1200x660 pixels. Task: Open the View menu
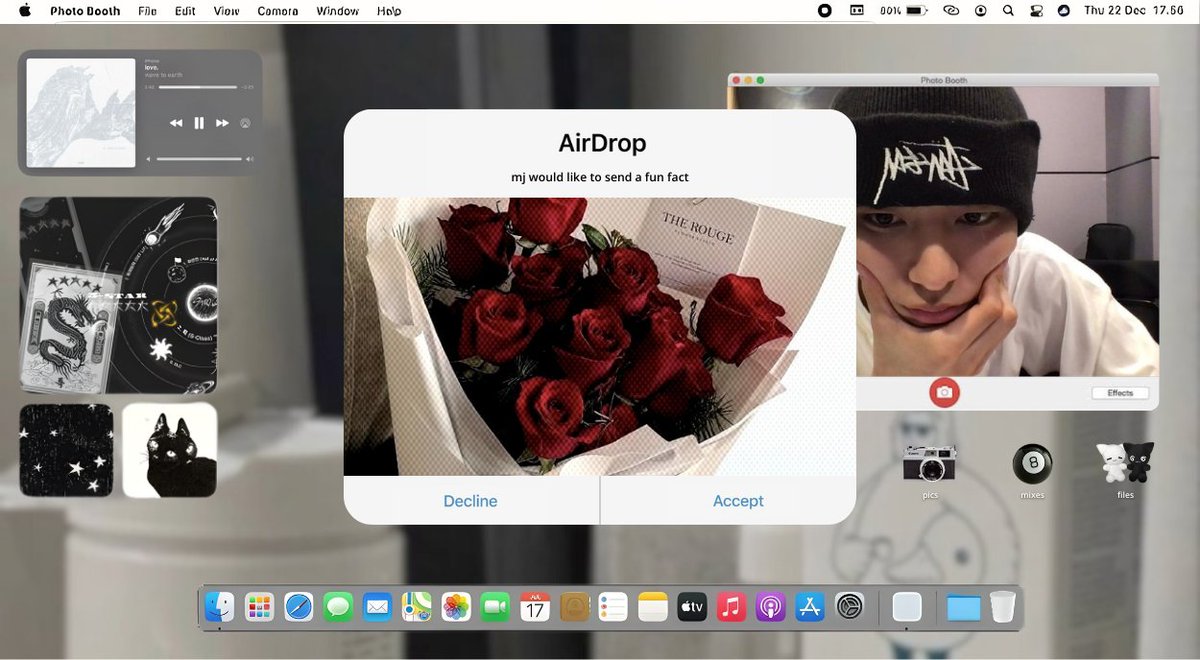click(227, 11)
